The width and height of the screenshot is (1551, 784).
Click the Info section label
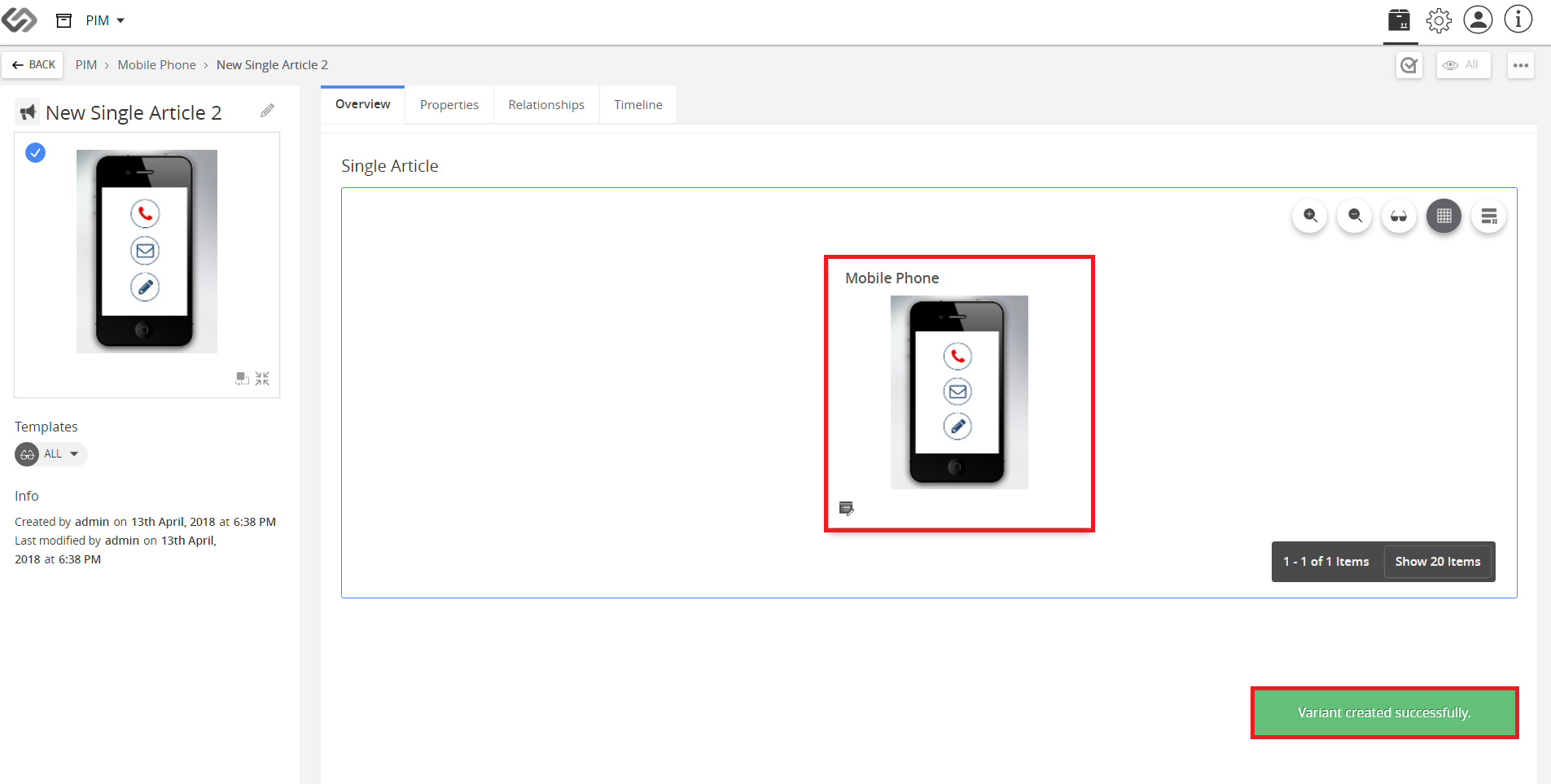coord(27,496)
